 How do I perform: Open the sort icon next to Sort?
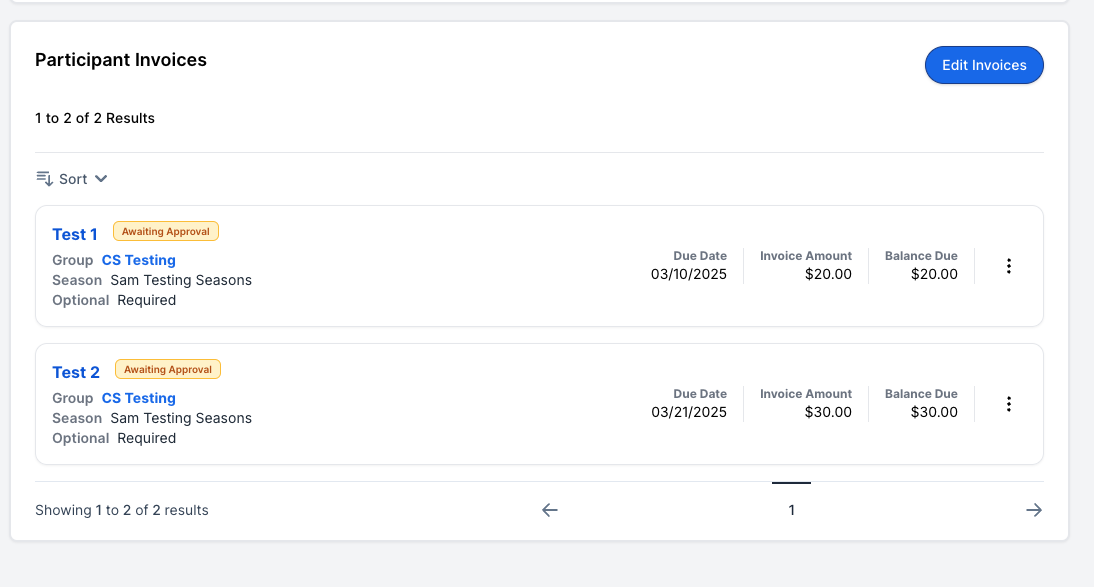coord(43,178)
